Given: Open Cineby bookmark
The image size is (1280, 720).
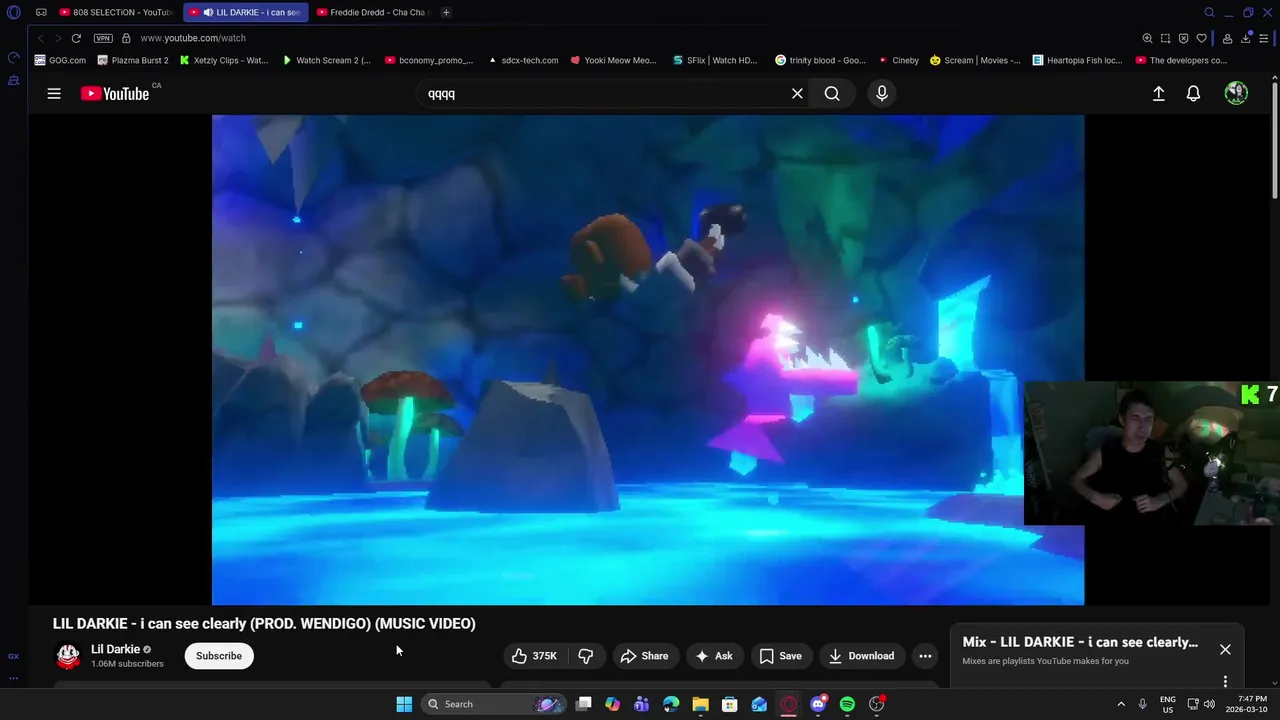Looking at the screenshot, I should coord(898,60).
